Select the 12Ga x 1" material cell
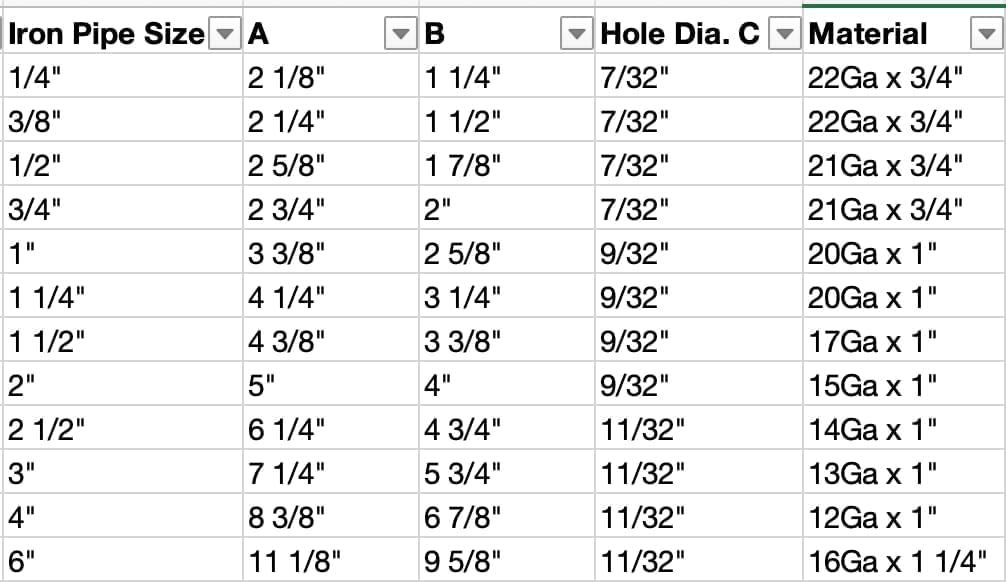 click(904, 516)
